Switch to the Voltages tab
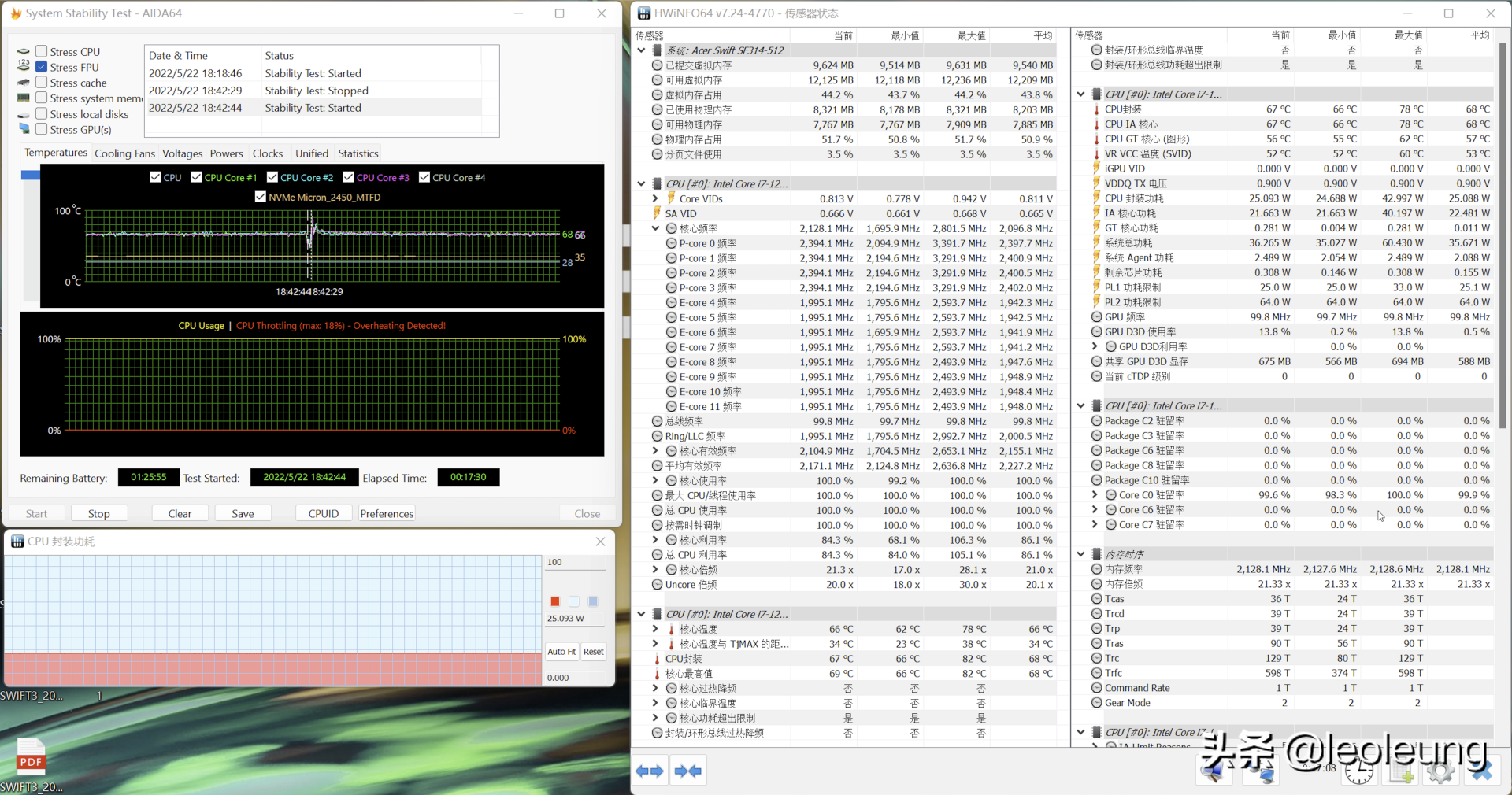 pos(183,153)
